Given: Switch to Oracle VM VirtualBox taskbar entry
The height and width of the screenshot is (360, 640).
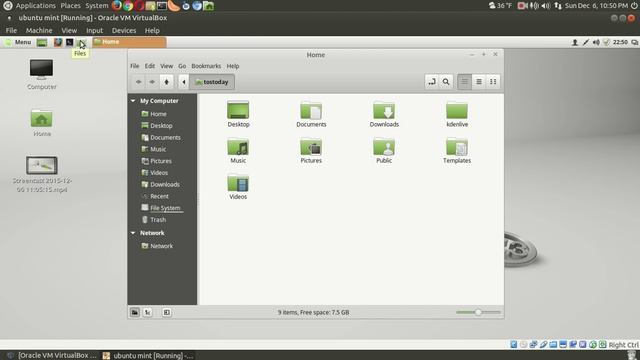Looking at the screenshot, I should (x=52, y=356).
